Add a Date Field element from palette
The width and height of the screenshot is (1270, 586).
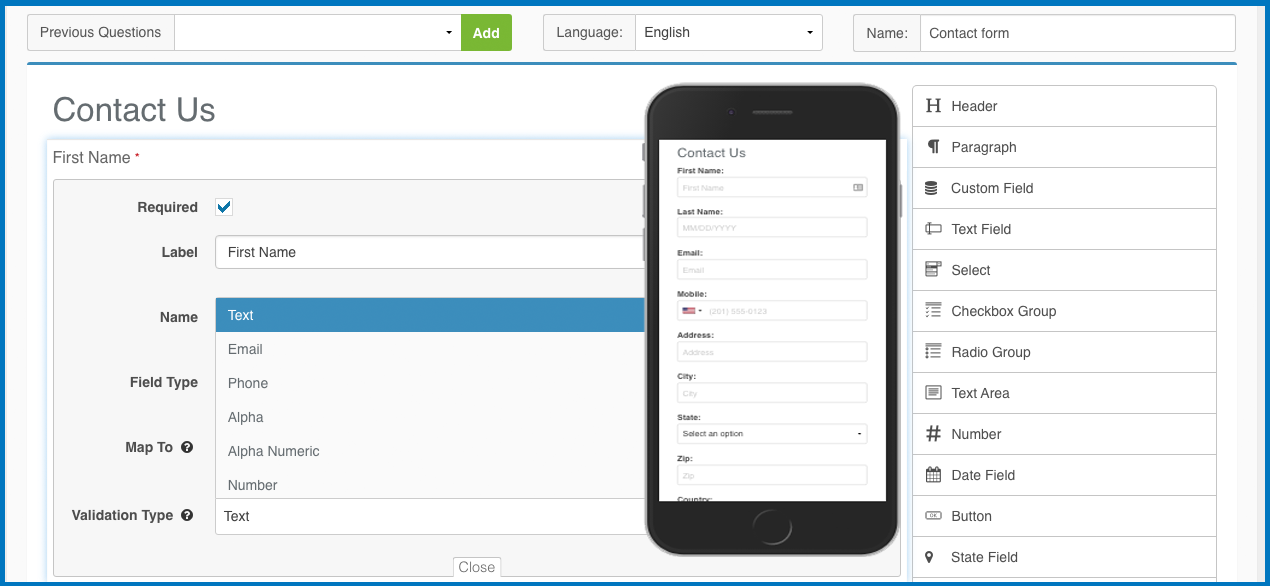[x=1064, y=475]
